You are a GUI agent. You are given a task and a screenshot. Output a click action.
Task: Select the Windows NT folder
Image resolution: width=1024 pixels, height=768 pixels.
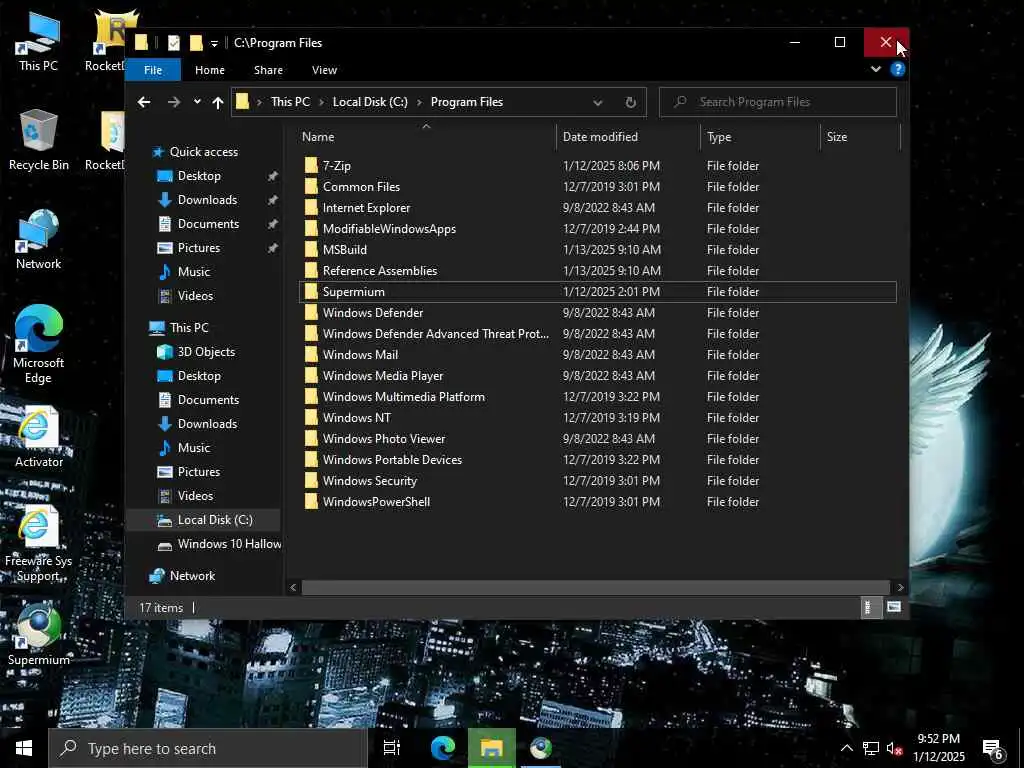(x=598, y=417)
